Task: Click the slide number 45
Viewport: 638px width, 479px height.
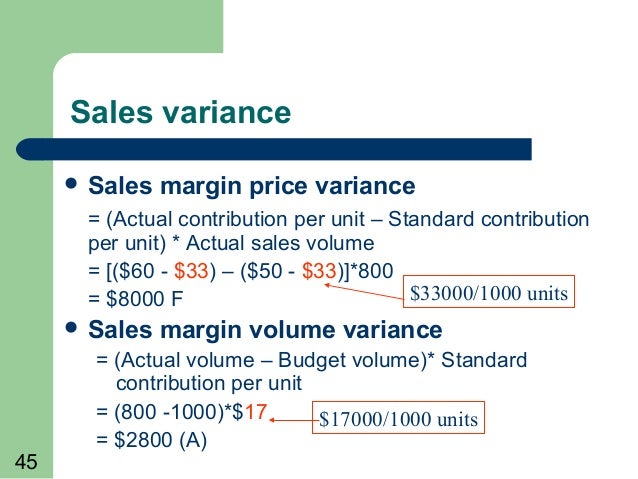Action: click(x=26, y=462)
